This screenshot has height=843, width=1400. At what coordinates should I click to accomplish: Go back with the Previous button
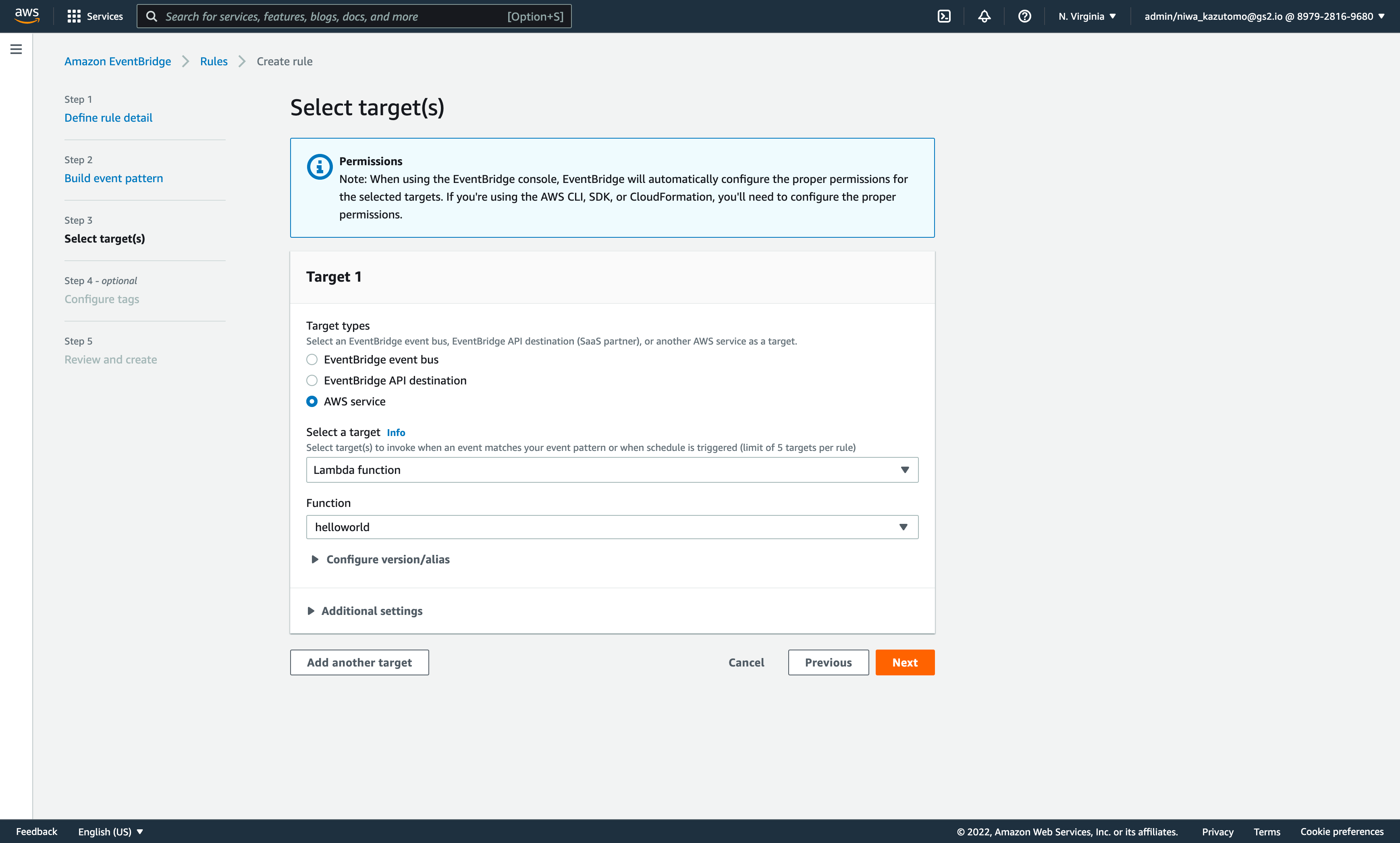[829, 662]
